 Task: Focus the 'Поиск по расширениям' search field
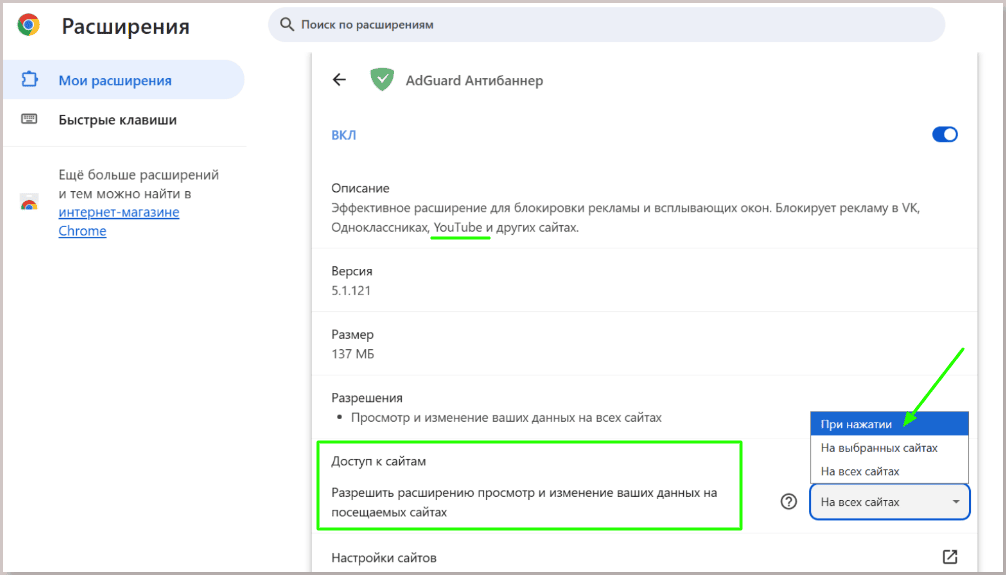click(606, 25)
